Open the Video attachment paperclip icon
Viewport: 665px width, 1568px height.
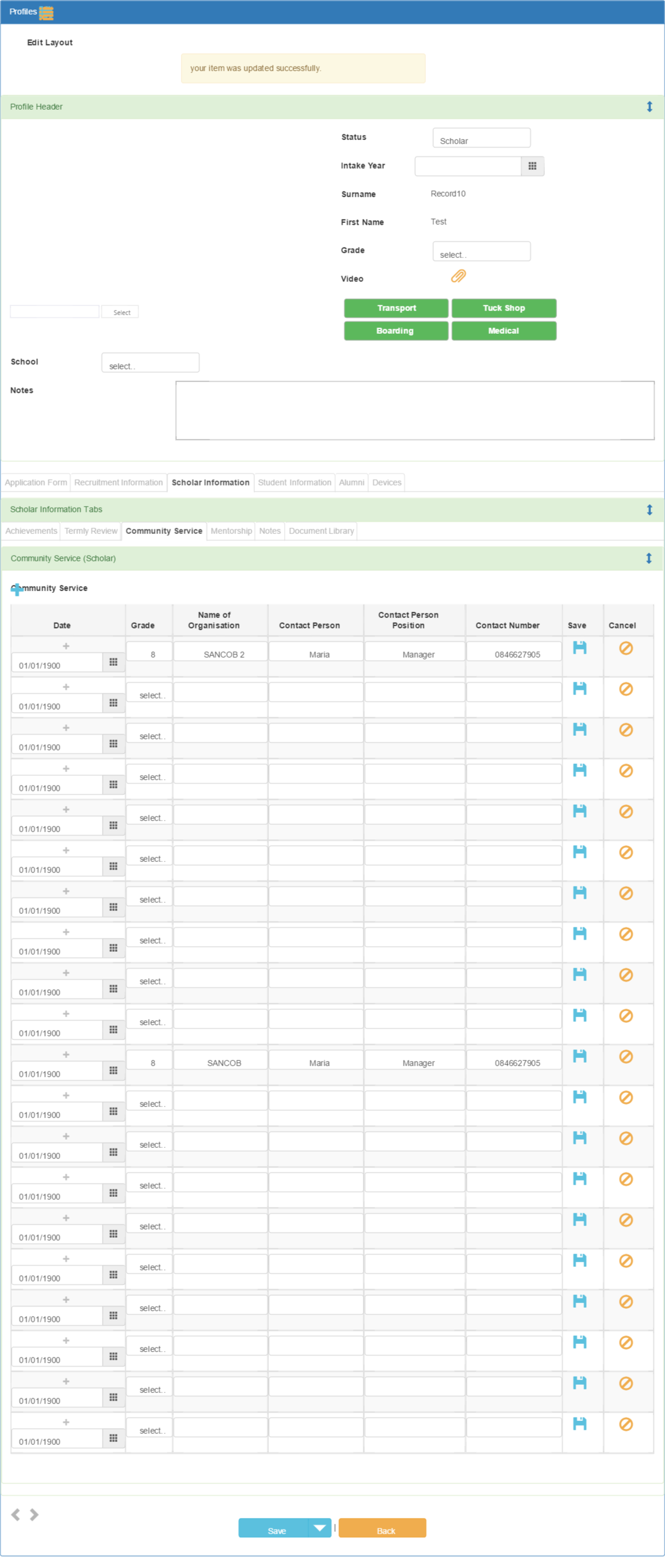click(x=458, y=277)
